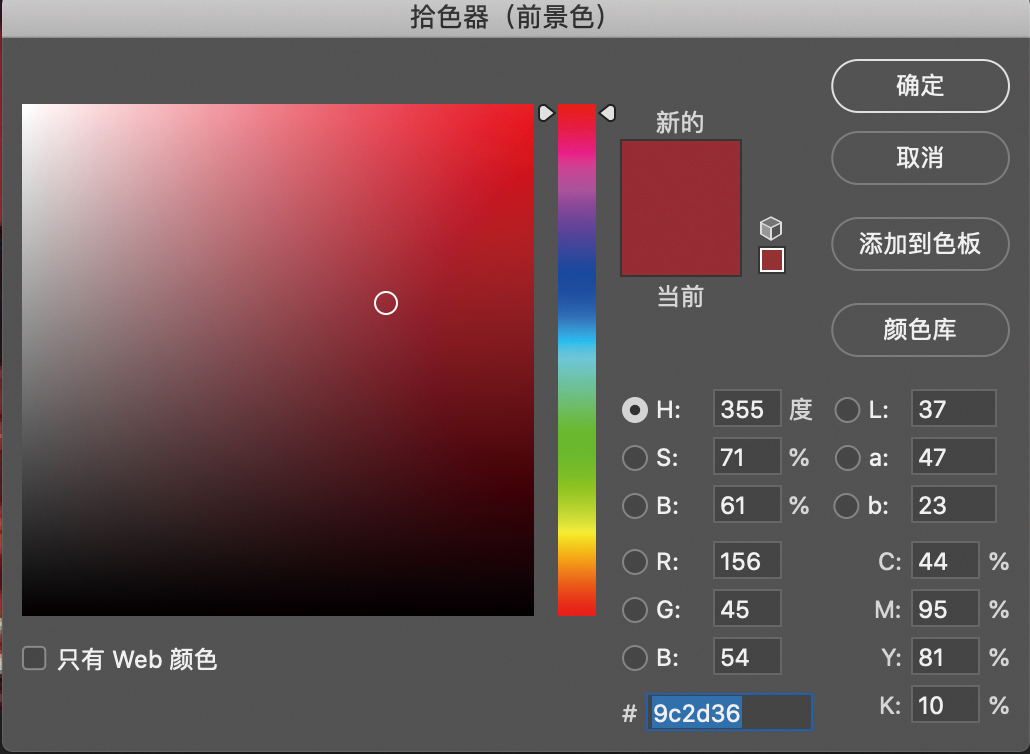Click the 拾色器（前景色）title bar text

(x=508, y=17)
